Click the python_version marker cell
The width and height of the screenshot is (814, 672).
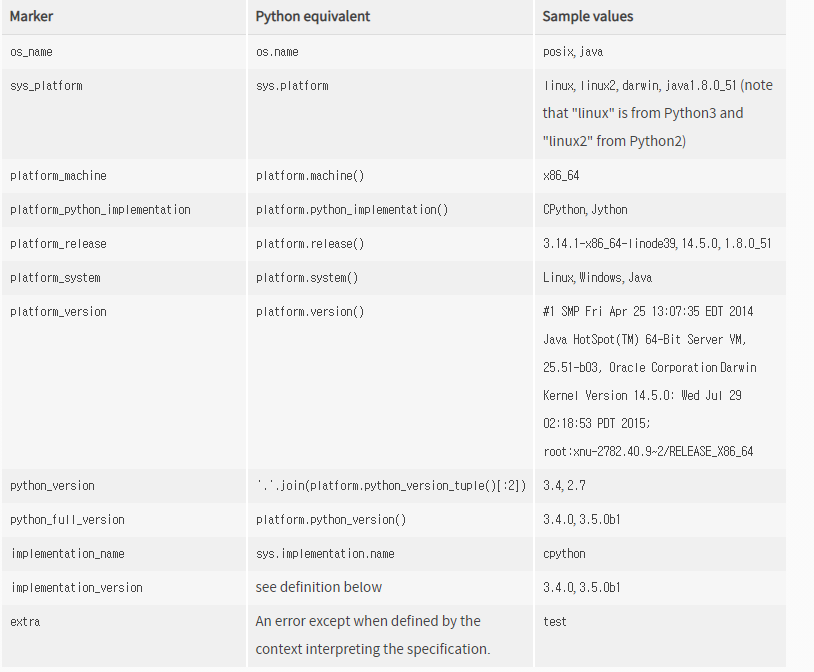tap(52, 485)
